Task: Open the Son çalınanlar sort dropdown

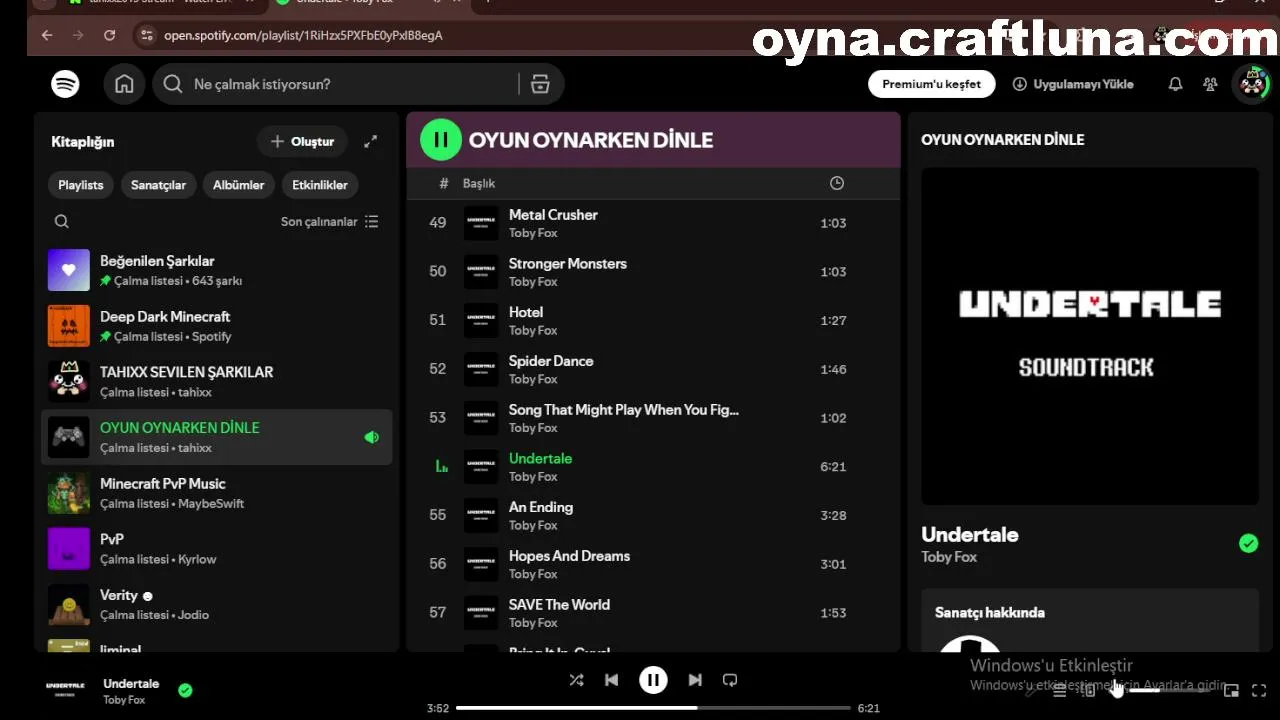Action: [x=330, y=221]
